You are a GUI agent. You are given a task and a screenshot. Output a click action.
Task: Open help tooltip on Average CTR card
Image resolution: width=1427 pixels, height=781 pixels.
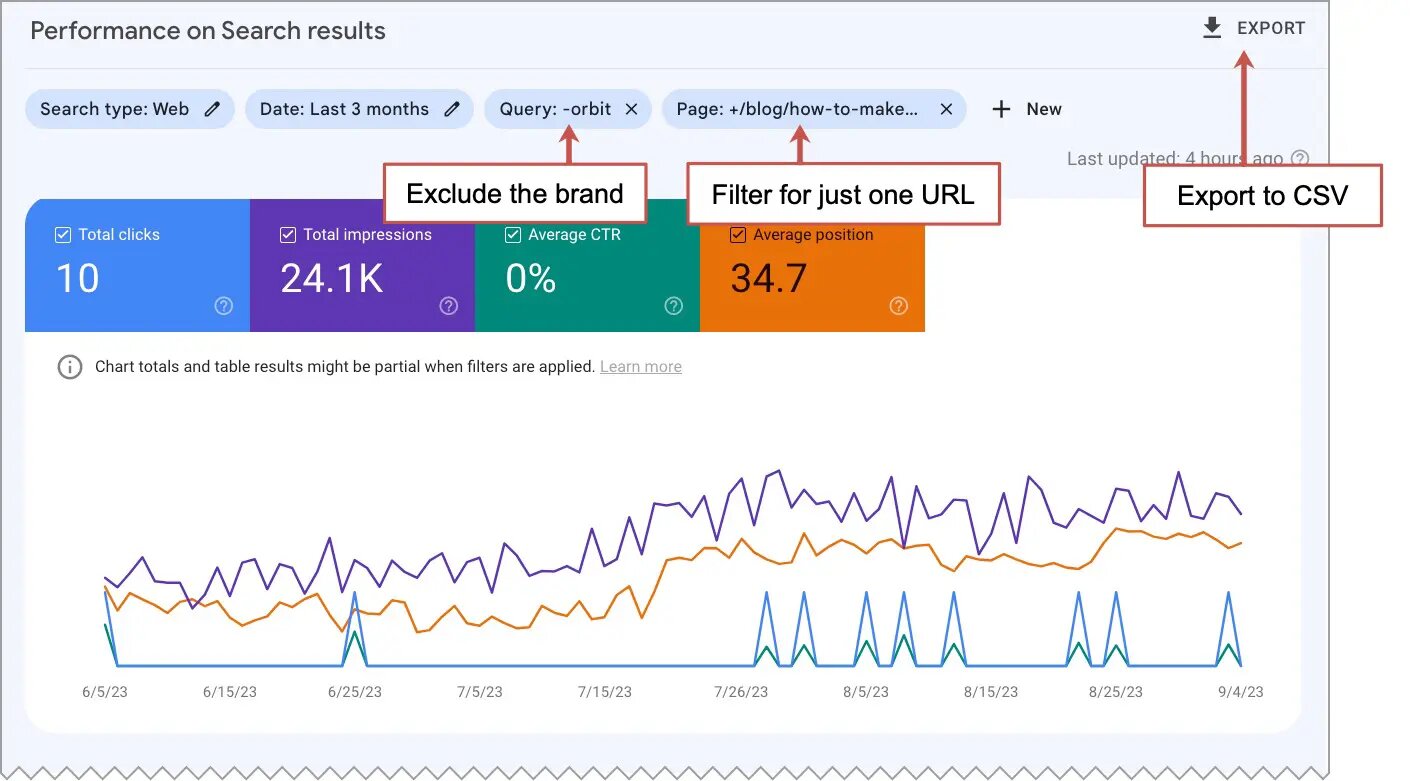[673, 306]
